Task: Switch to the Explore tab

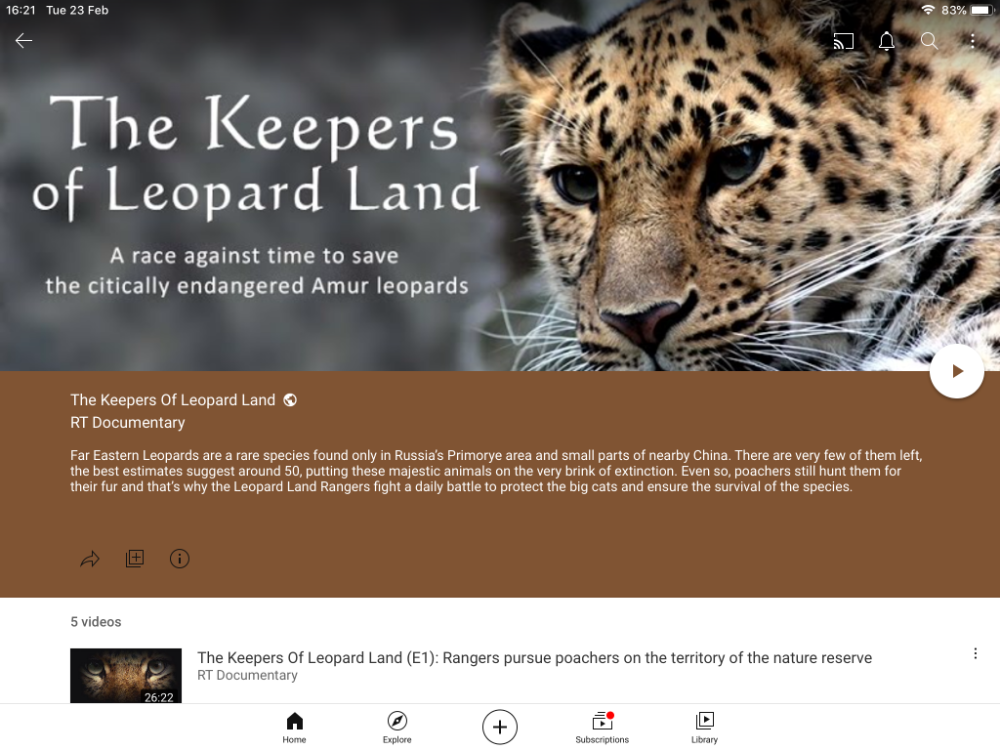Action: [x=397, y=727]
